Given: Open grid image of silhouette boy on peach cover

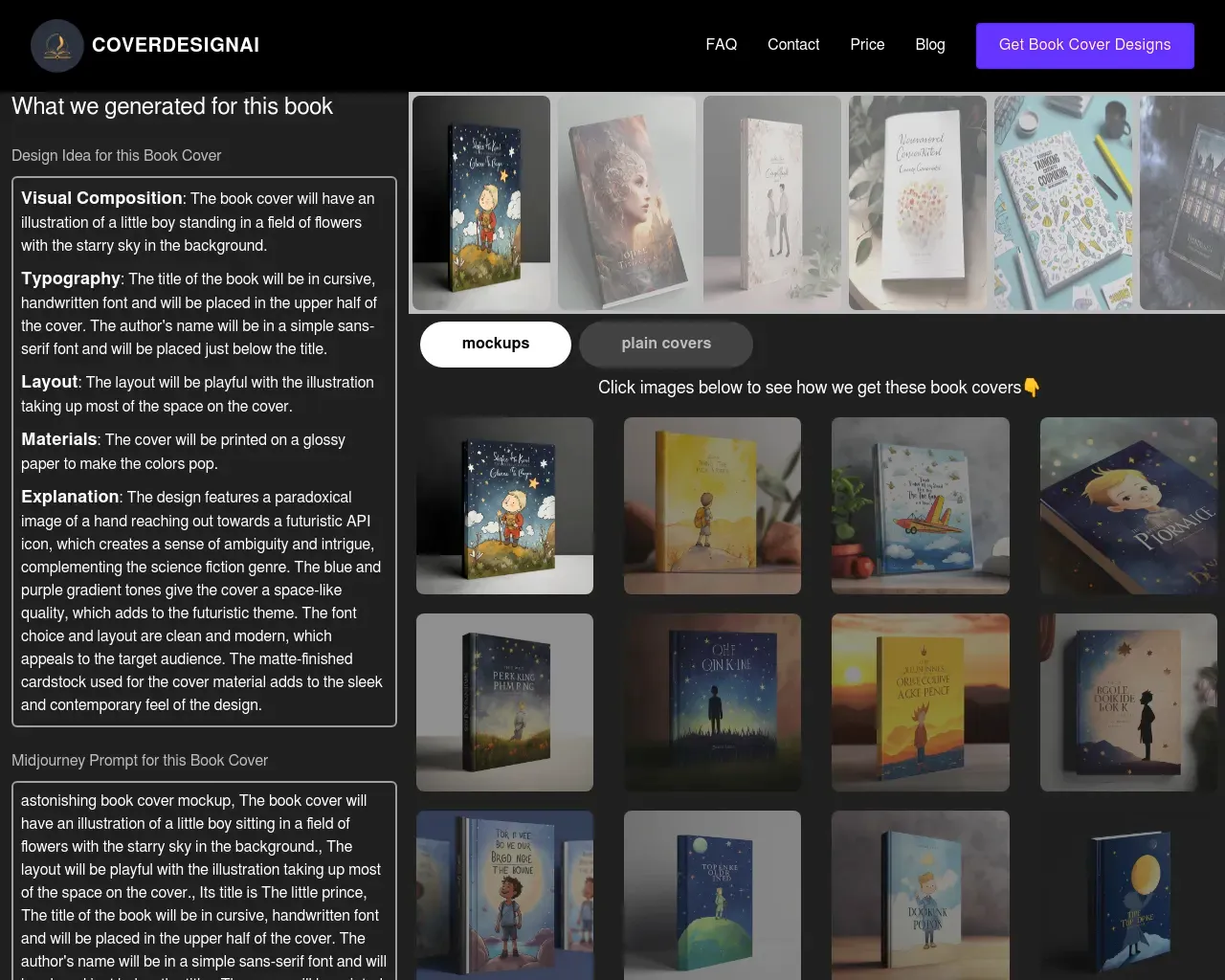Looking at the screenshot, I should 1128,702.
